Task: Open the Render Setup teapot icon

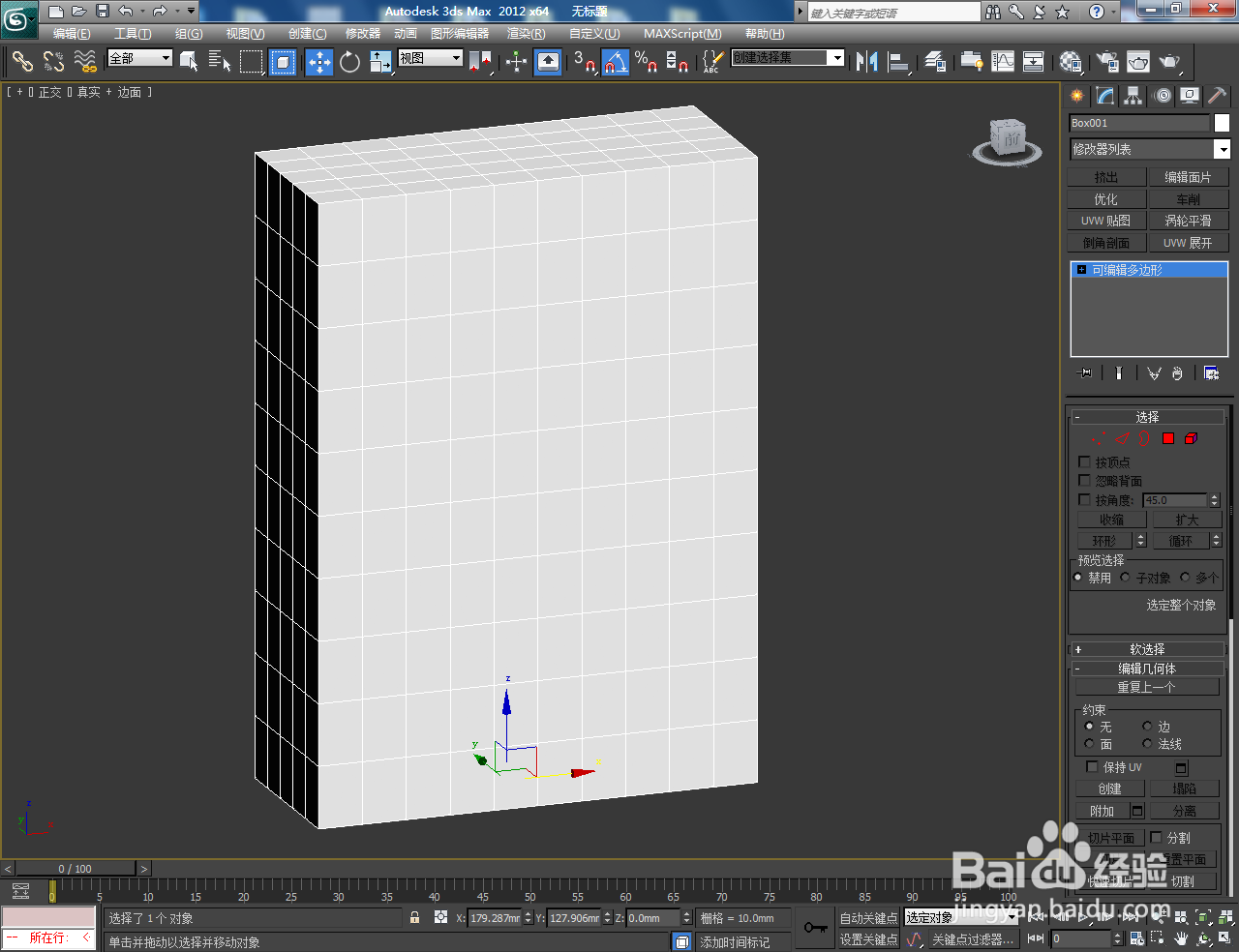Action: click(x=1107, y=62)
